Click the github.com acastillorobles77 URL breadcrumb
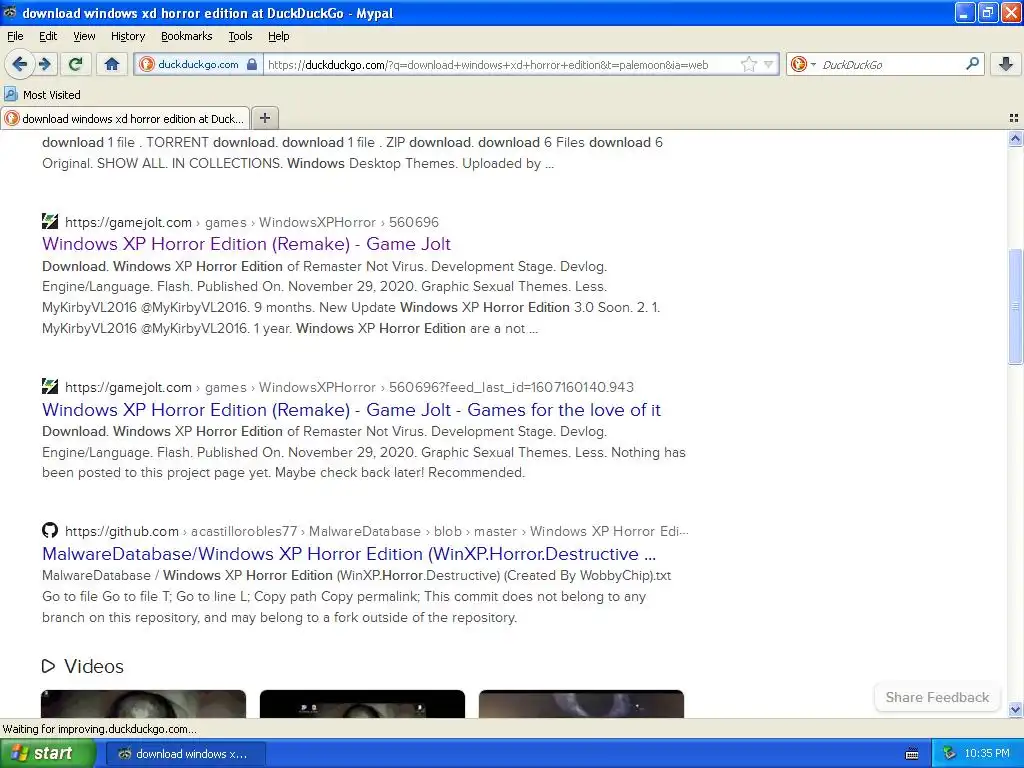 click(x=376, y=532)
